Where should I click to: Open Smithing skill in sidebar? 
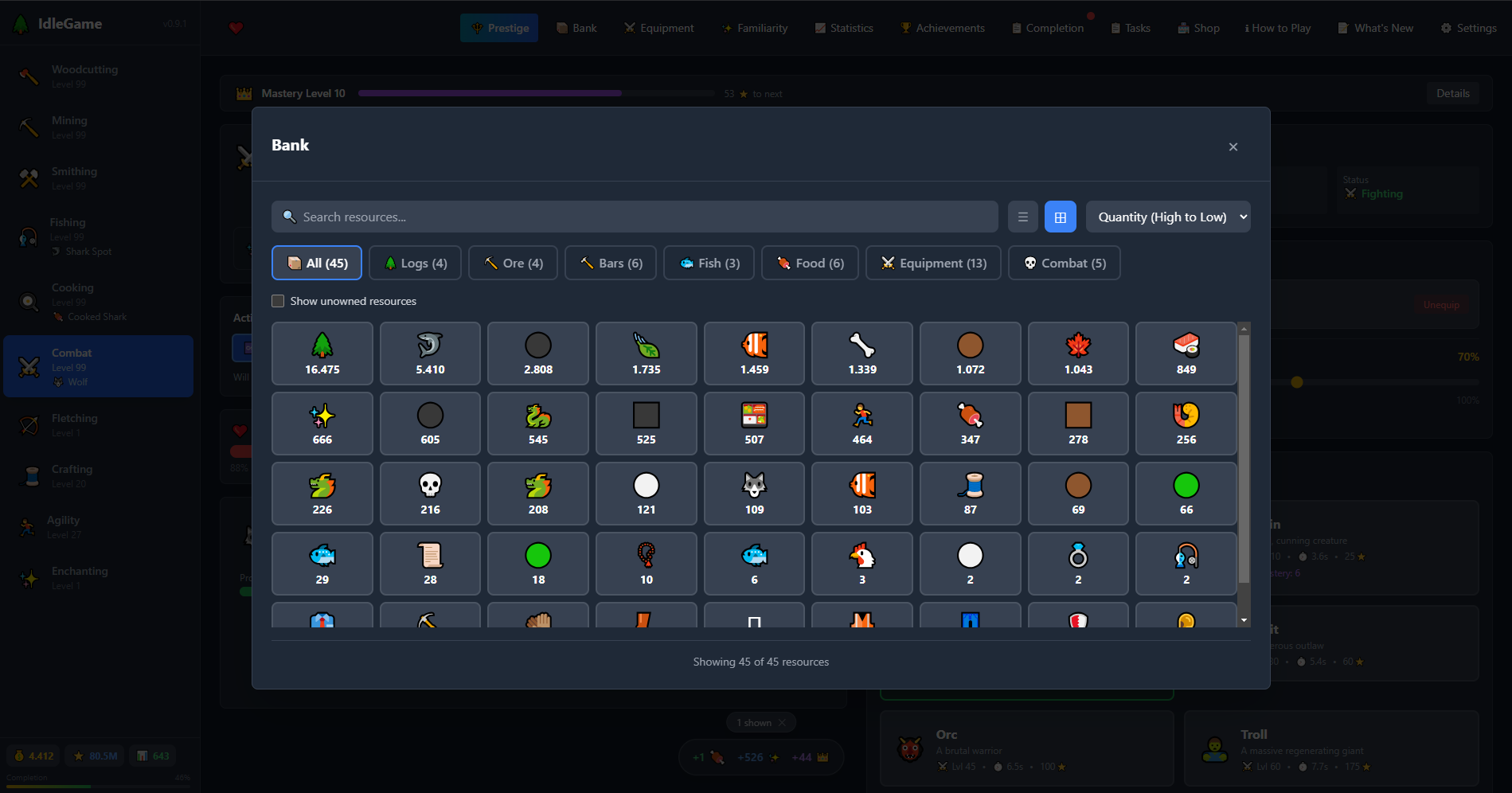coord(99,178)
